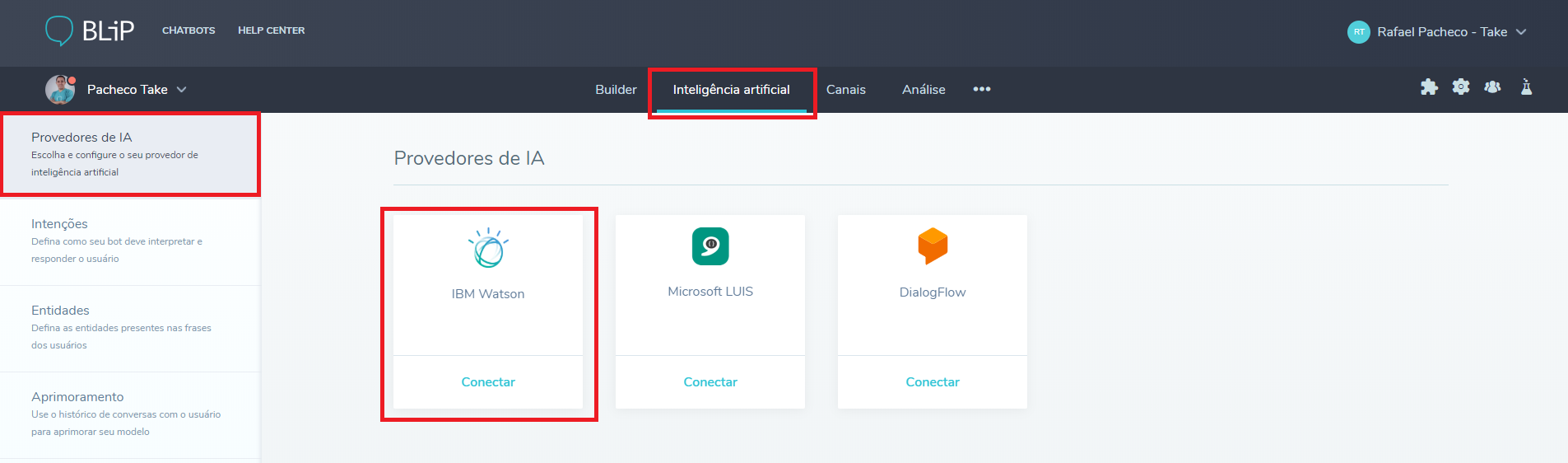The image size is (1568, 463).
Task: Select Intenções in the sidebar
Action: coord(130,242)
